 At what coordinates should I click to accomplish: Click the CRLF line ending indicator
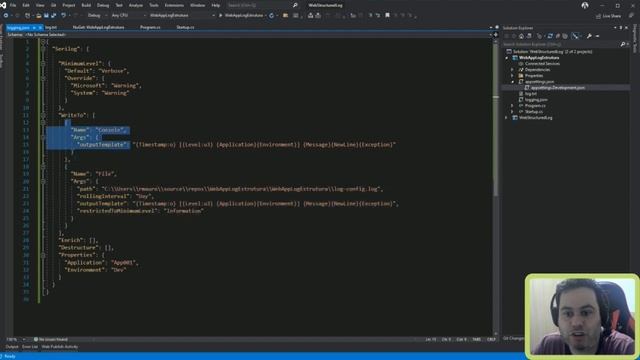coord(491,340)
